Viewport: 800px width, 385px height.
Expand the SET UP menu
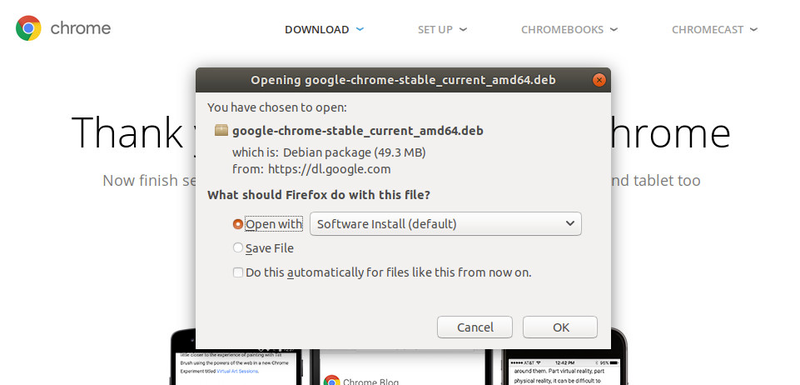442,30
